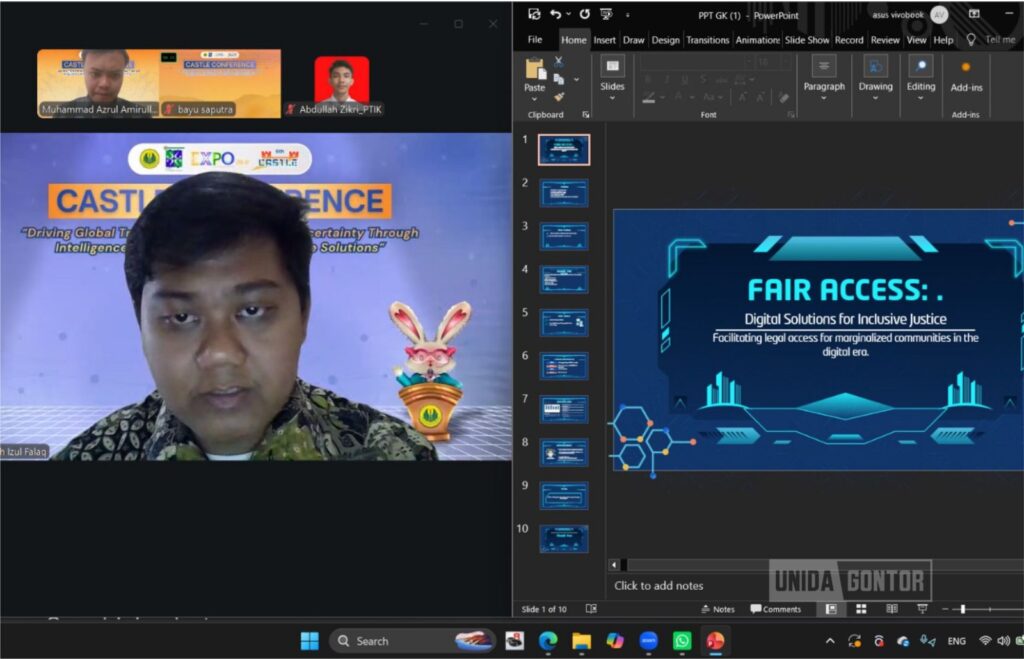Viewport: 1024px width, 659px height.
Task: Click the 'Digital Solutions for Inclusive Justice' subtitle
Action: click(845, 319)
